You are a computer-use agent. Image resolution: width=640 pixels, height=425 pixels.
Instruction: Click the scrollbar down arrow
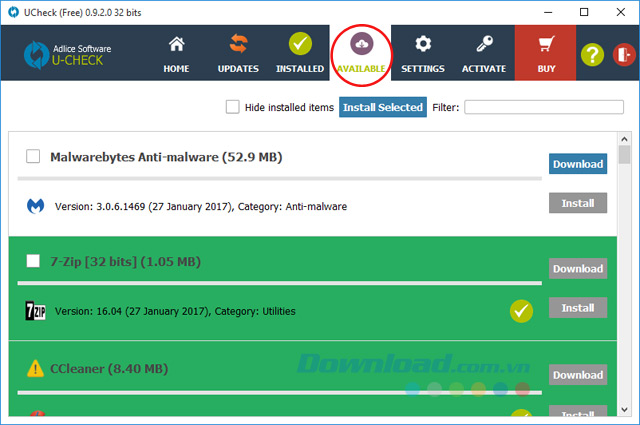tap(624, 409)
